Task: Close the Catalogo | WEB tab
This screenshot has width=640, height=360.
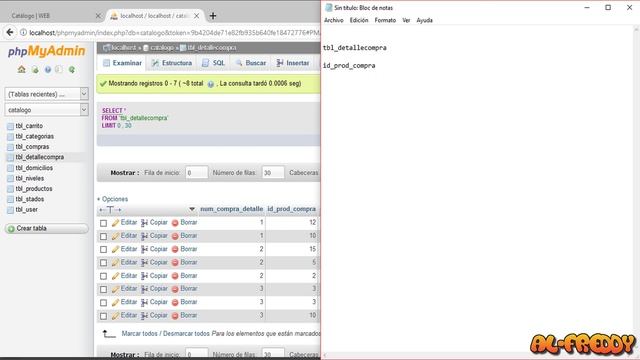Action: pyautogui.click(x=98, y=16)
